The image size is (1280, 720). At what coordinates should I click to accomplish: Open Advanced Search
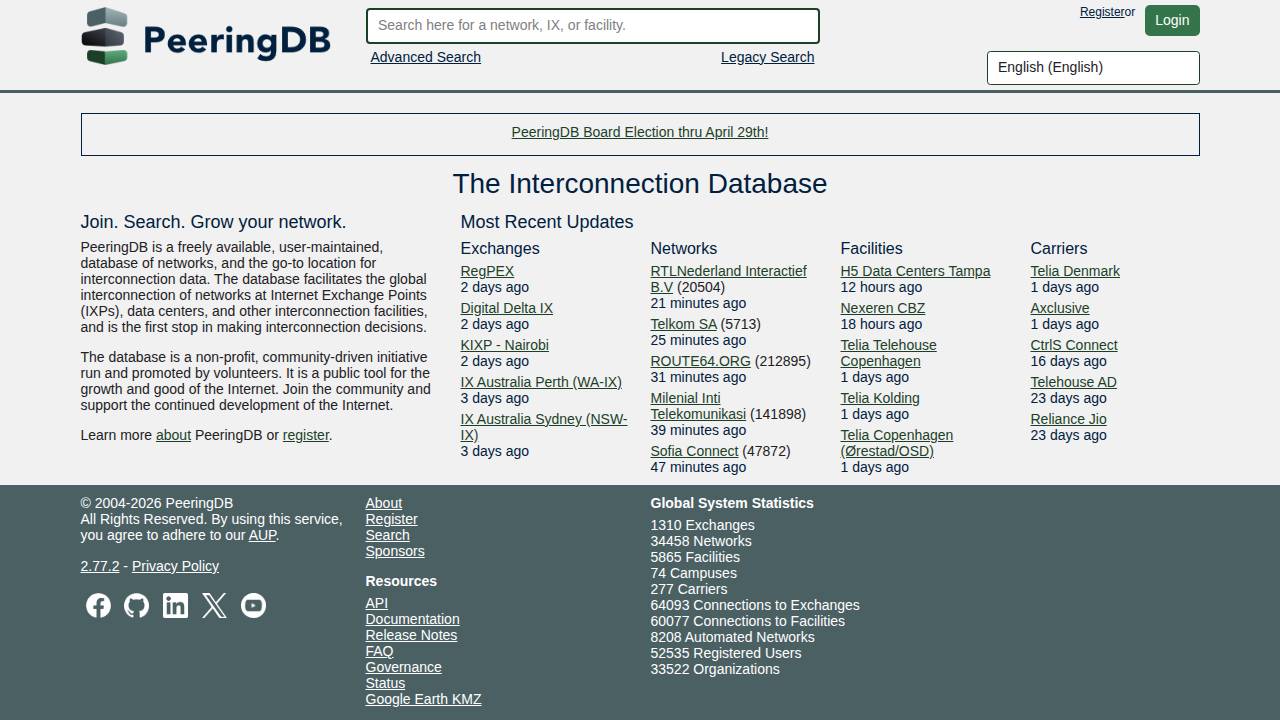pyautogui.click(x=425, y=57)
